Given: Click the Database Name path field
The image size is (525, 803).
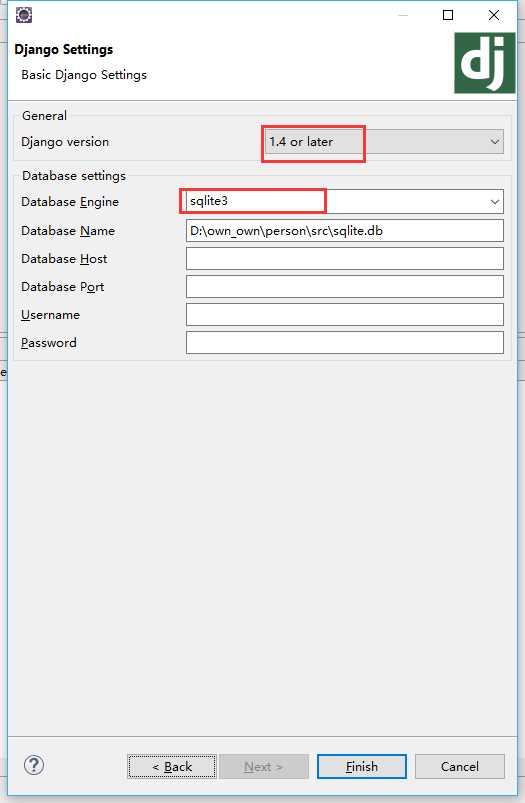Looking at the screenshot, I should coord(345,231).
